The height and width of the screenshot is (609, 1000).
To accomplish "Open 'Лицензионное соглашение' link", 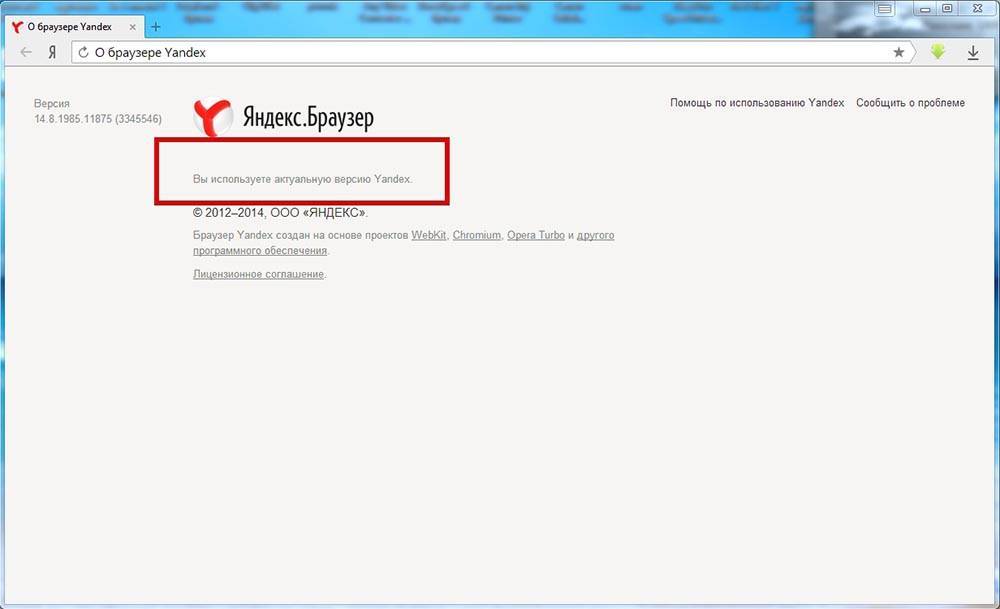I will [258, 274].
